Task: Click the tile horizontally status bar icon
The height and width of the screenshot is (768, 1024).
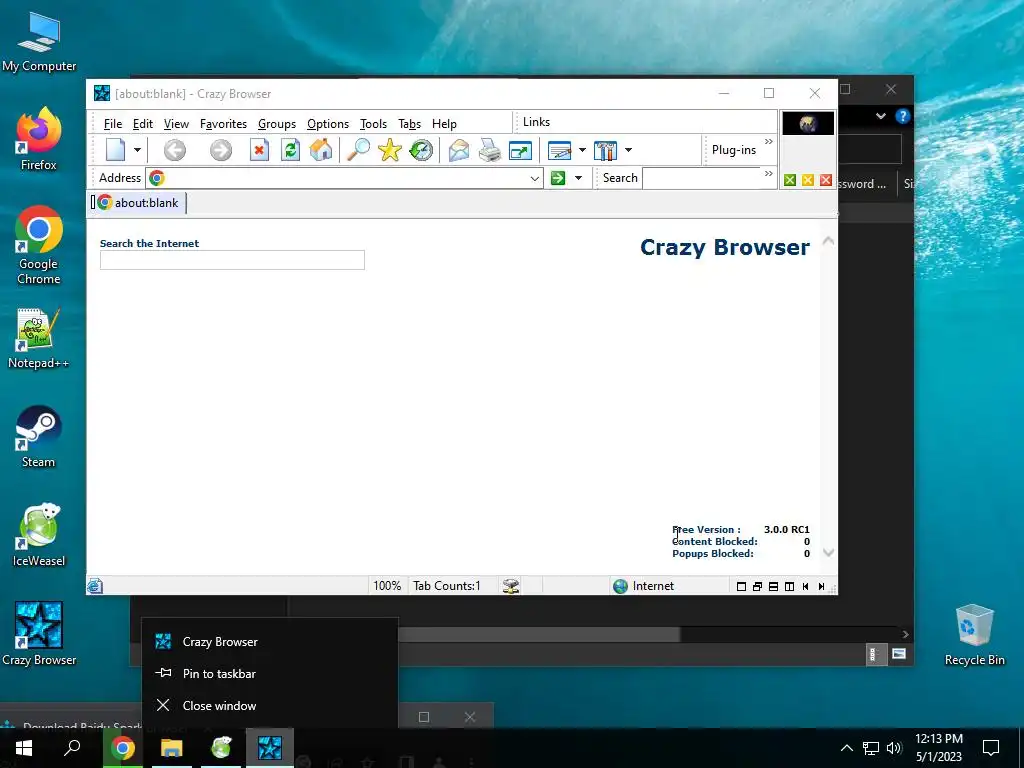Action: [773, 586]
